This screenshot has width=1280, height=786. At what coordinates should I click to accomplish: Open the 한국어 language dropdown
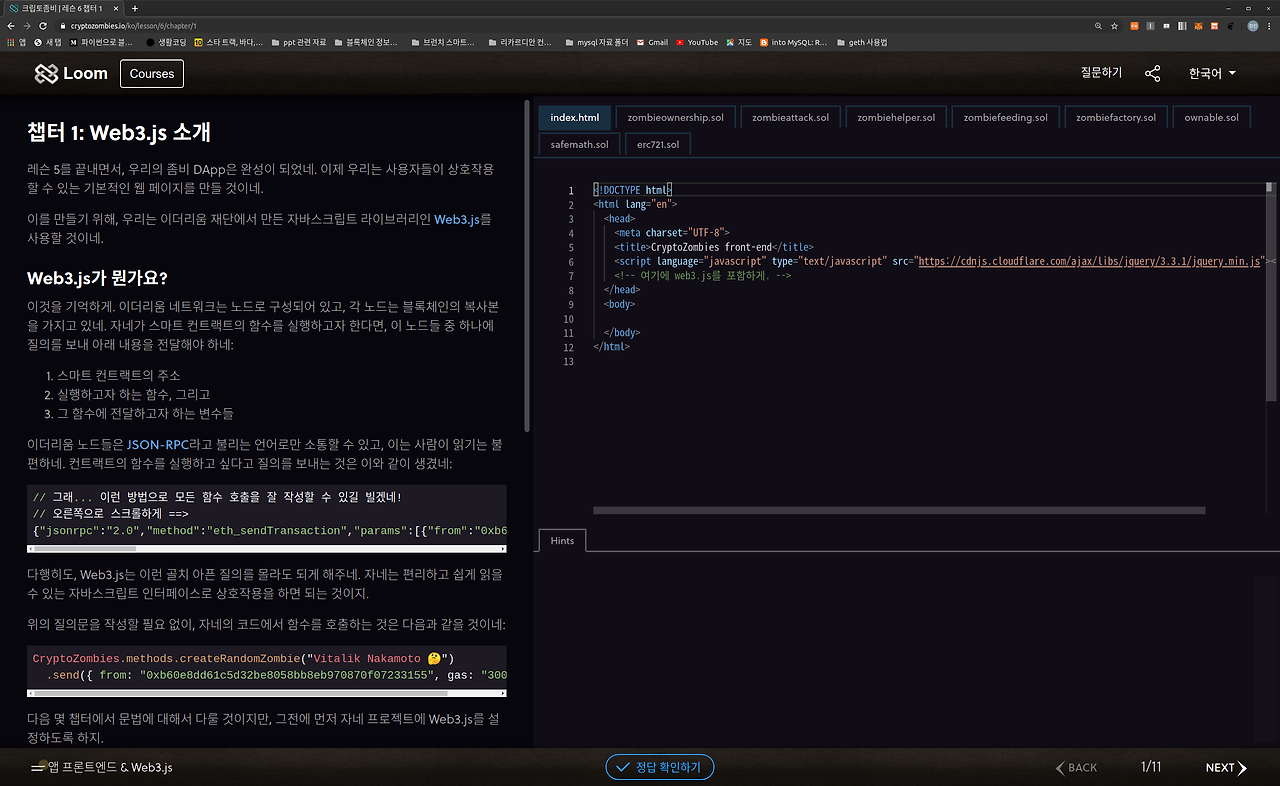(x=1212, y=73)
